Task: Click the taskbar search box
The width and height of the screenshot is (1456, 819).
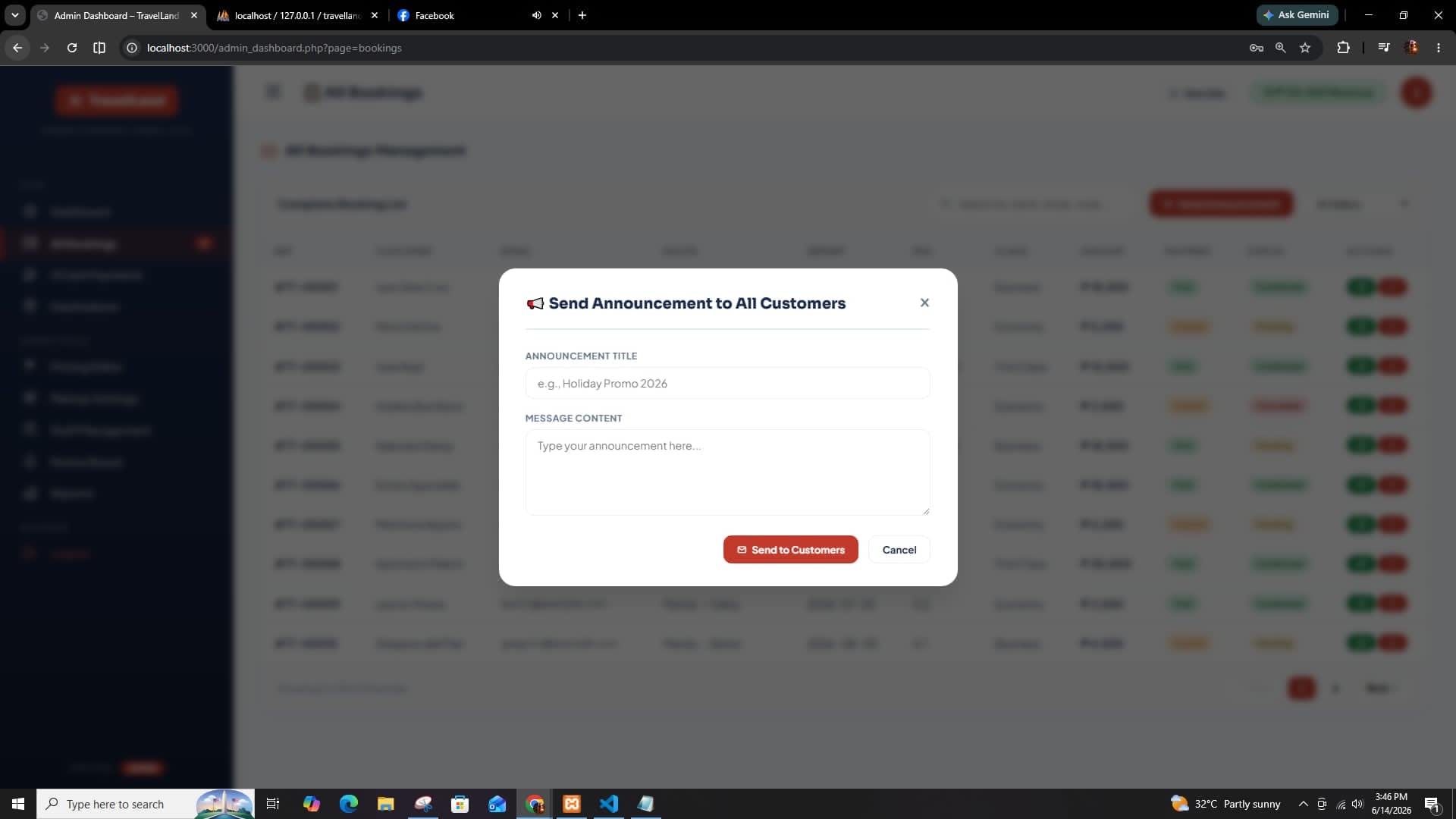Action: [146, 804]
